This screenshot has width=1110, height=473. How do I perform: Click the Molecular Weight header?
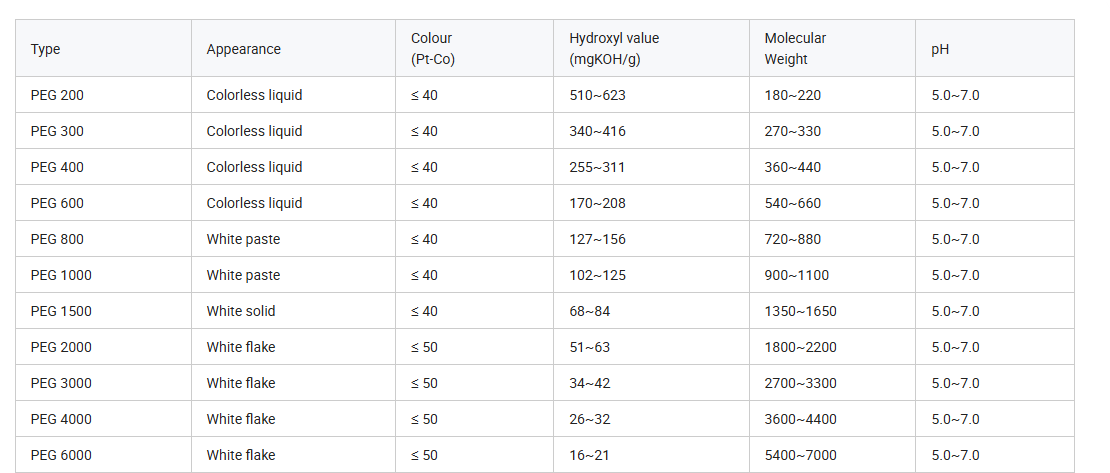[795, 49]
